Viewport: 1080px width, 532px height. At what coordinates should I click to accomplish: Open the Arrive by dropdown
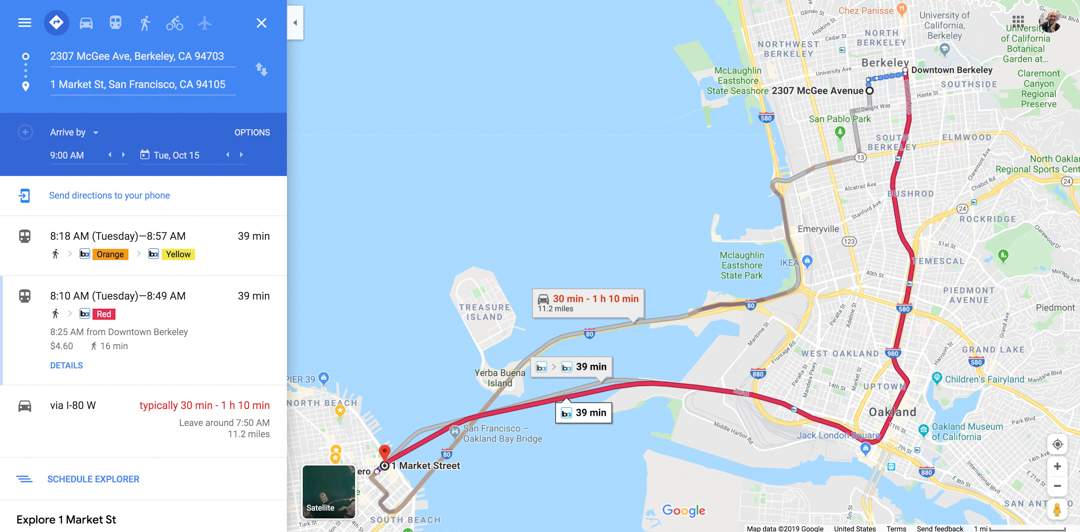pyautogui.click(x=74, y=132)
